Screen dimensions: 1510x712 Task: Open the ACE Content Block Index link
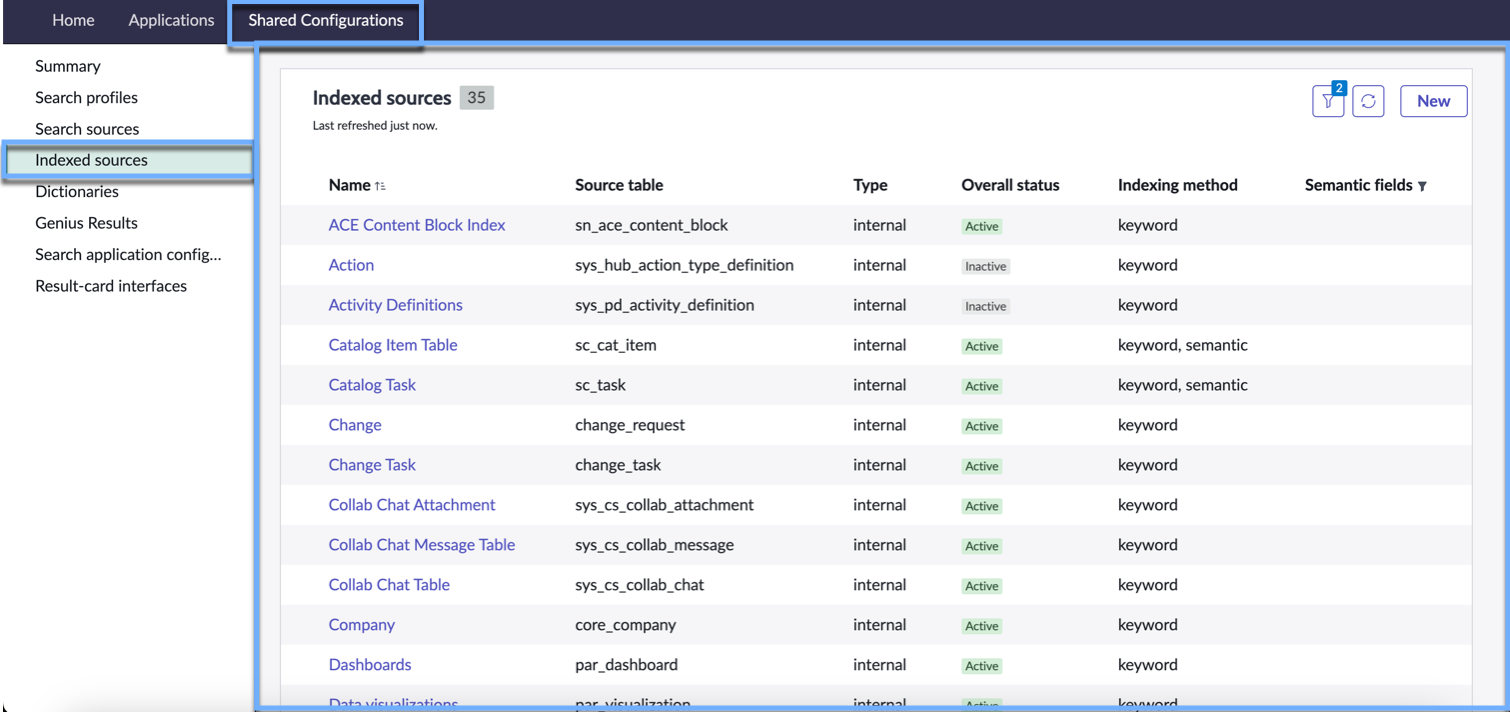tap(417, 225)
